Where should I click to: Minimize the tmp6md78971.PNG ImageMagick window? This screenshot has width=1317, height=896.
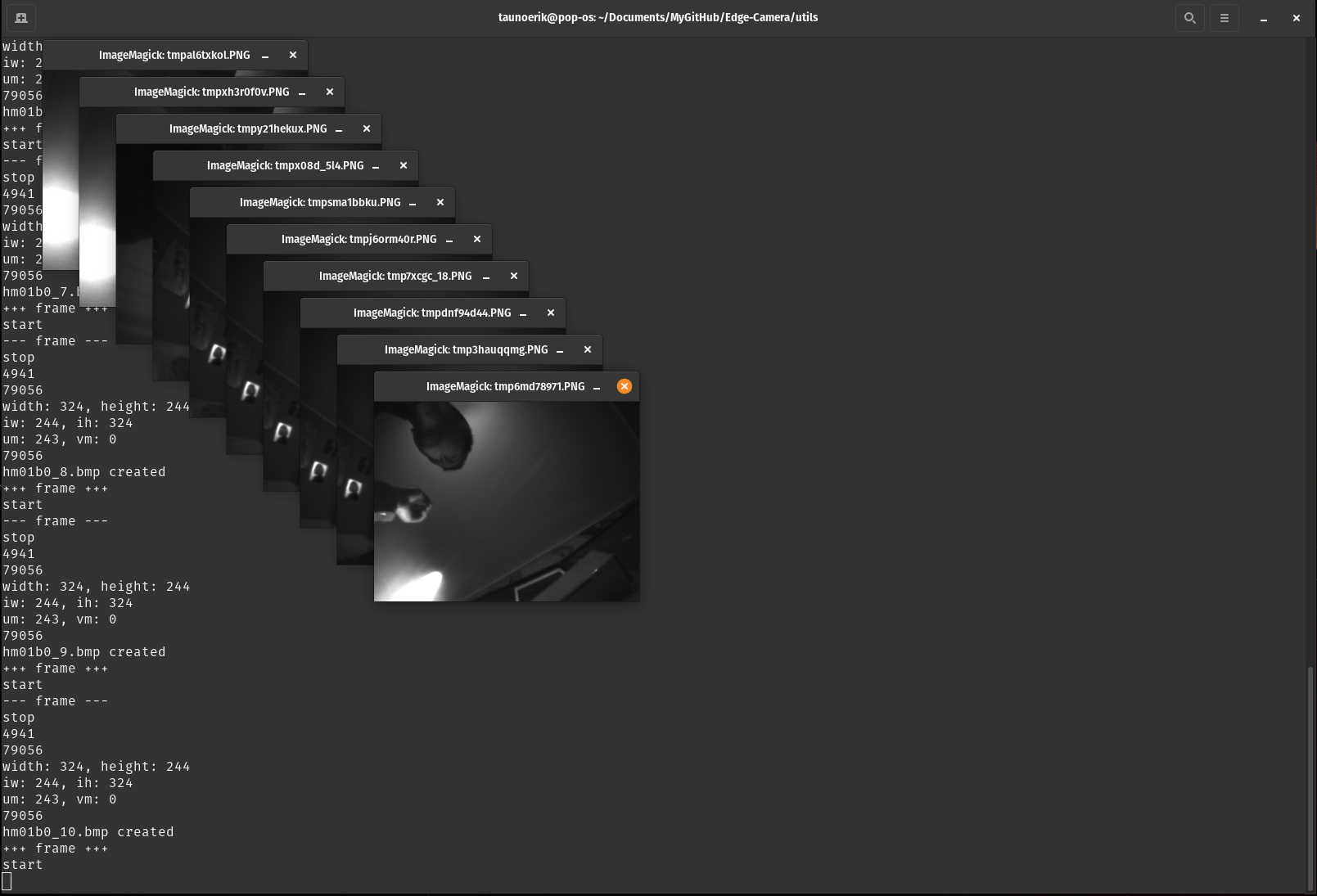(x=597, y=387)
